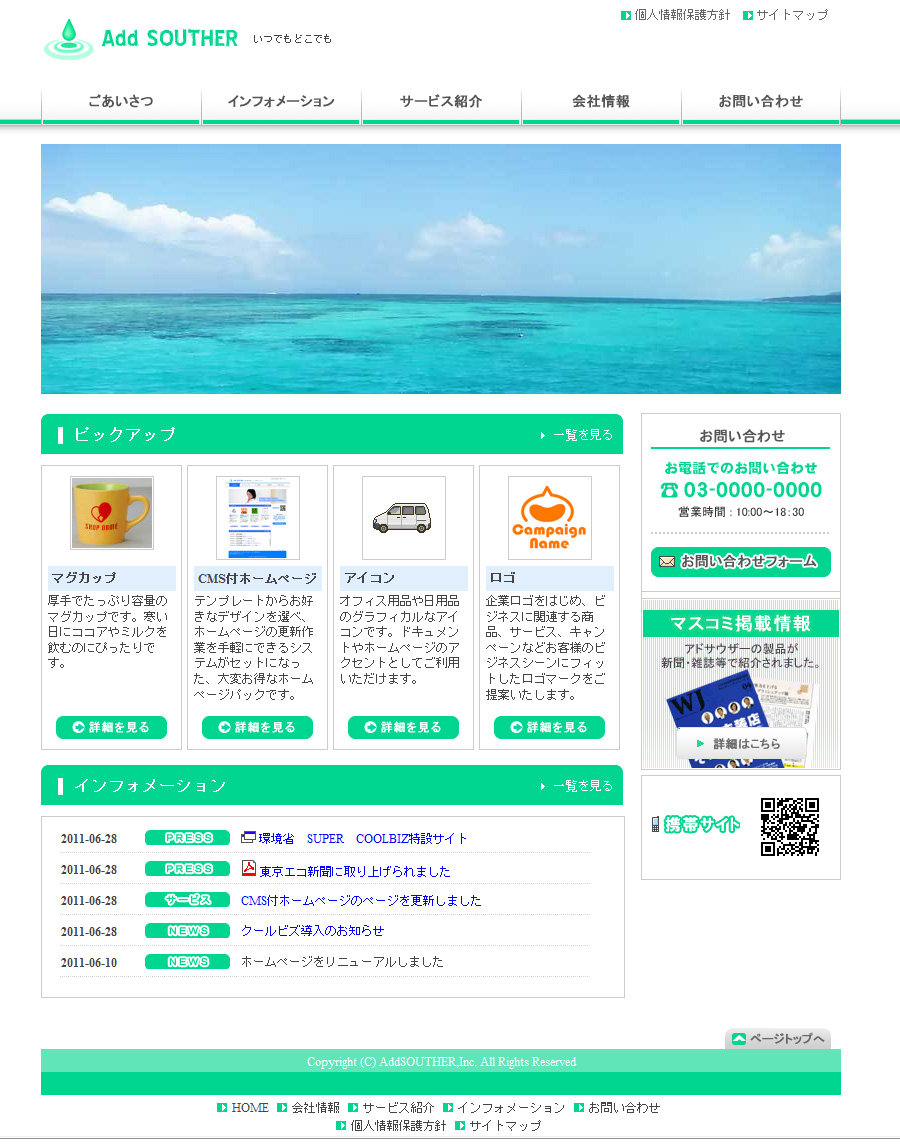Click the new-window icon beside 環境省 link
The width and height of the screenshot is (900, 1148).
[x=249, y=838]
